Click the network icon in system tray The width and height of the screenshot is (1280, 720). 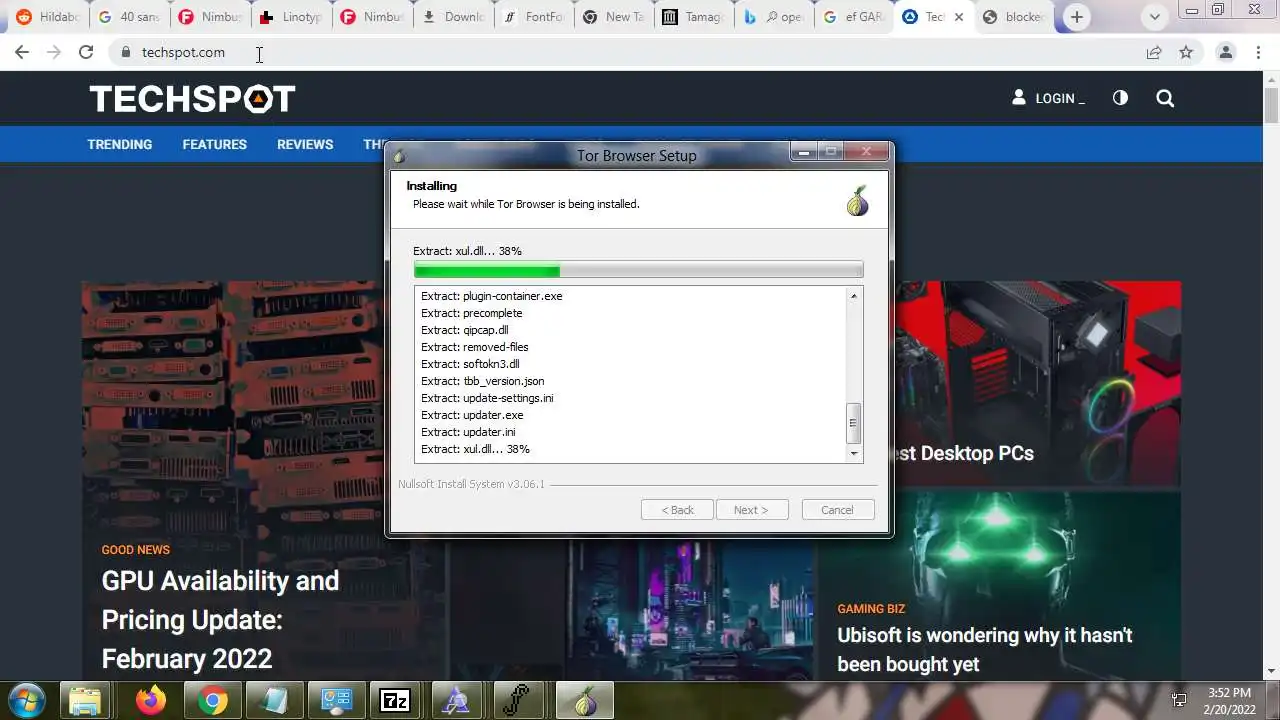1179,700
